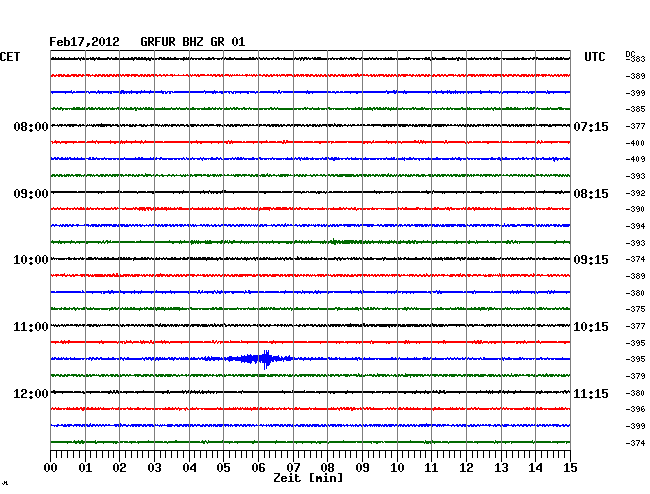Click the DC offset value -396
Screen dimensions: 650x494
coord(635,409)
